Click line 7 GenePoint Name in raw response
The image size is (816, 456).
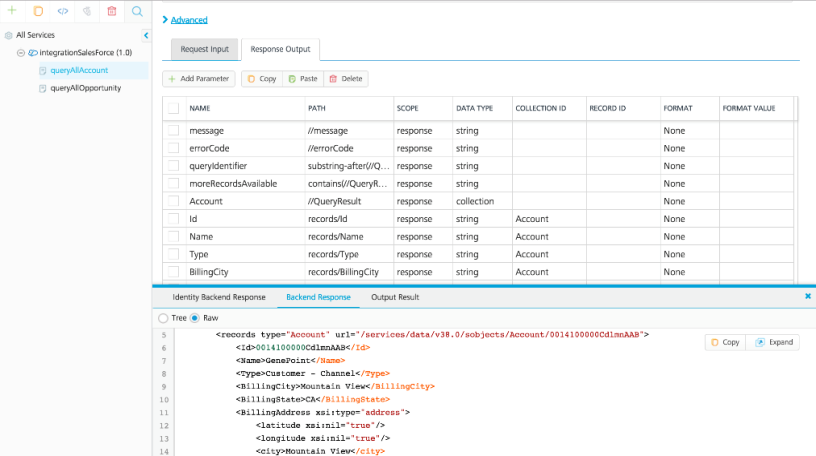coord(290,361)
